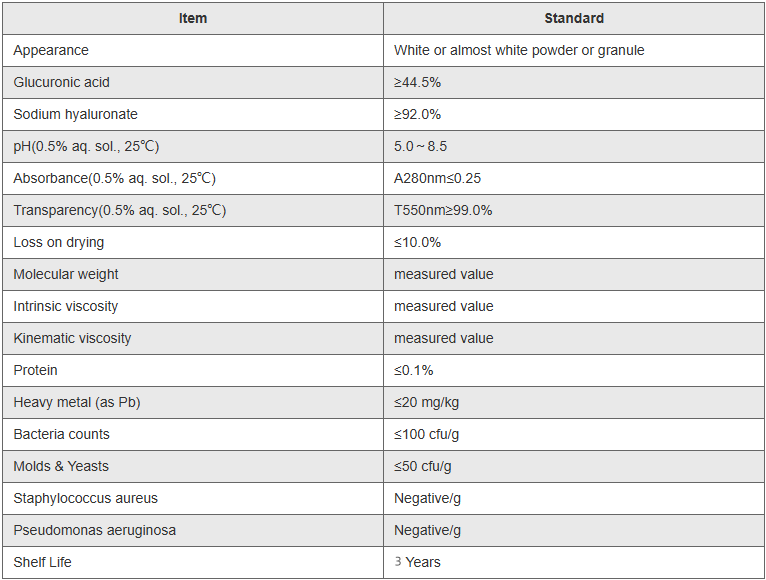Click the "Molecular weight" row label
Screen dimensions: 766x580
(66, 274)
